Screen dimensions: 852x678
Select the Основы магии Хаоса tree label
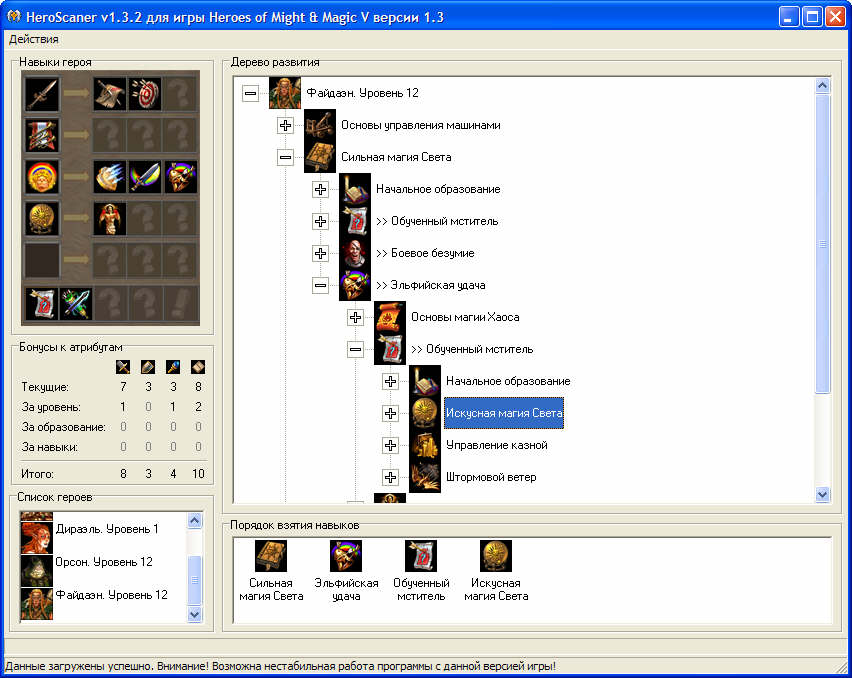coord(465,317)
